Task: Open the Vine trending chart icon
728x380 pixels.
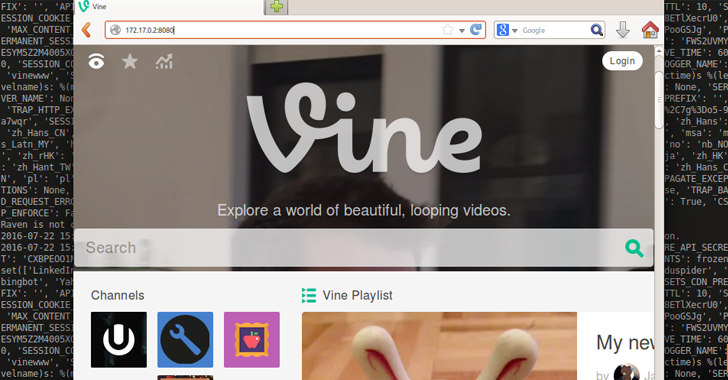Action: 164,61
